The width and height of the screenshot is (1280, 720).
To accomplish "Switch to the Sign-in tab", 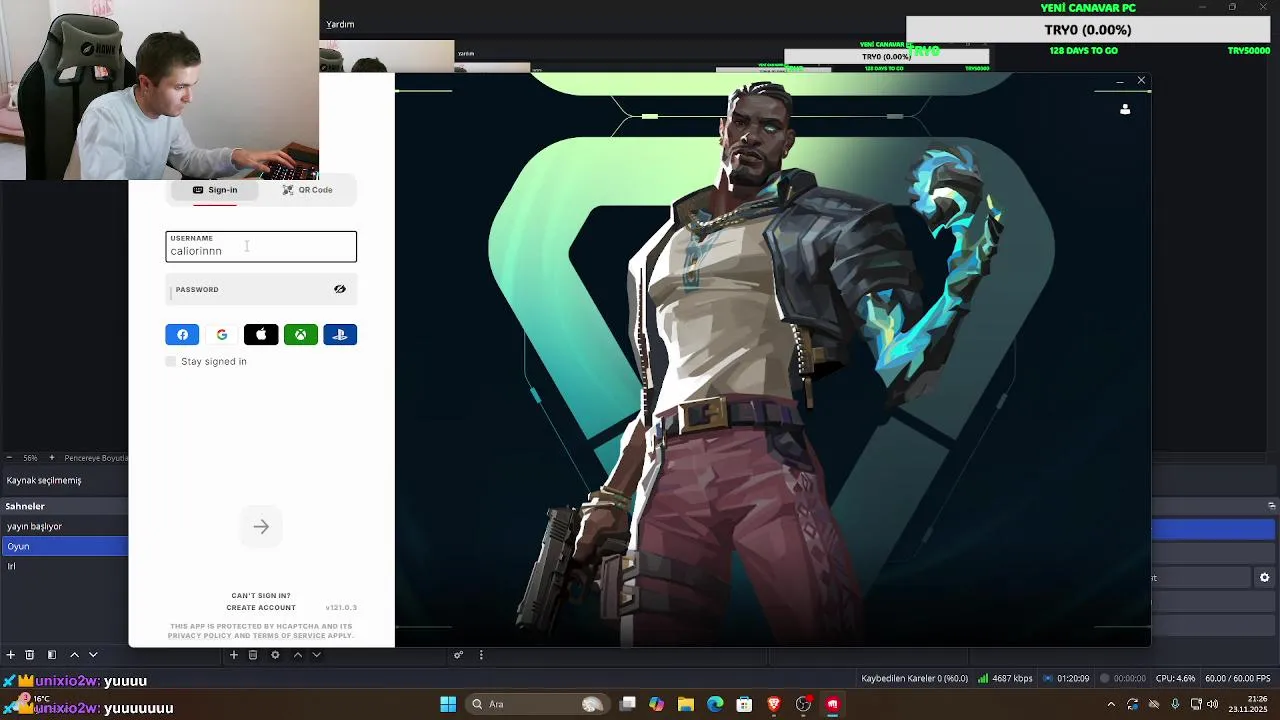I will coord(215,190).
